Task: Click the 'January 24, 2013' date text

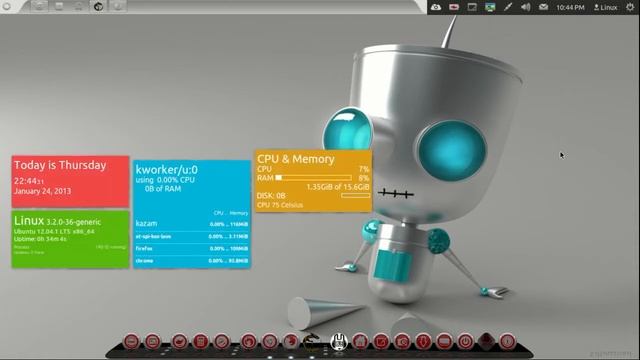Action: tap(42, 191)
